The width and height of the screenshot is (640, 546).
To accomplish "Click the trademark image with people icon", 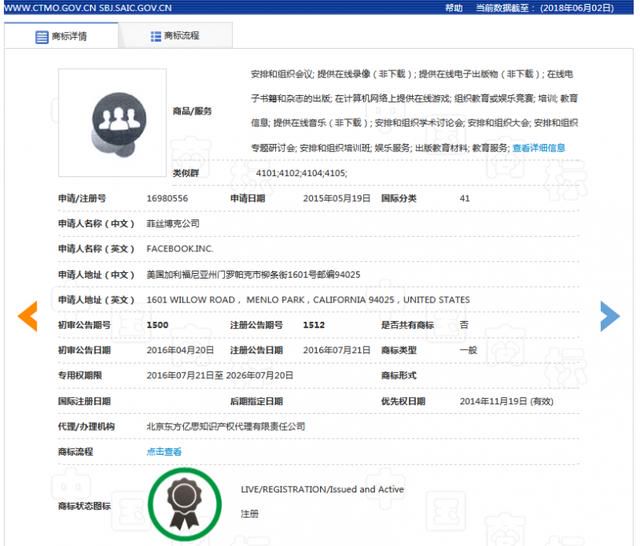I will (x=112, y=122).
